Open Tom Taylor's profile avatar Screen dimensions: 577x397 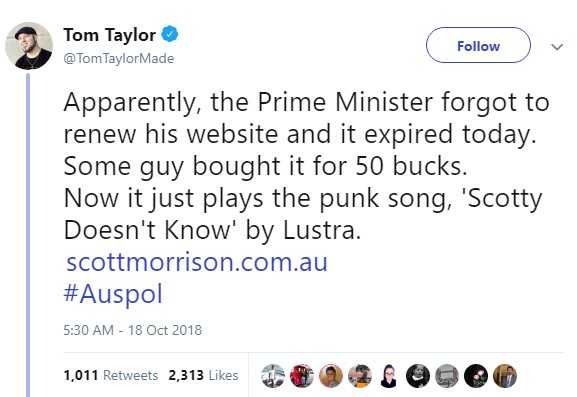[x=29, y=46]
